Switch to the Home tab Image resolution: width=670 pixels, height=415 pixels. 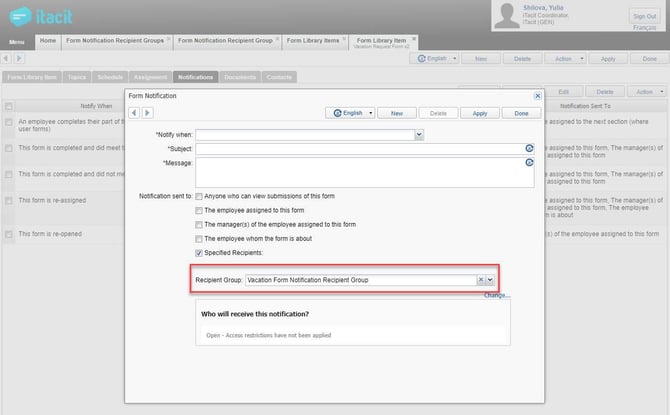point(48,41)
